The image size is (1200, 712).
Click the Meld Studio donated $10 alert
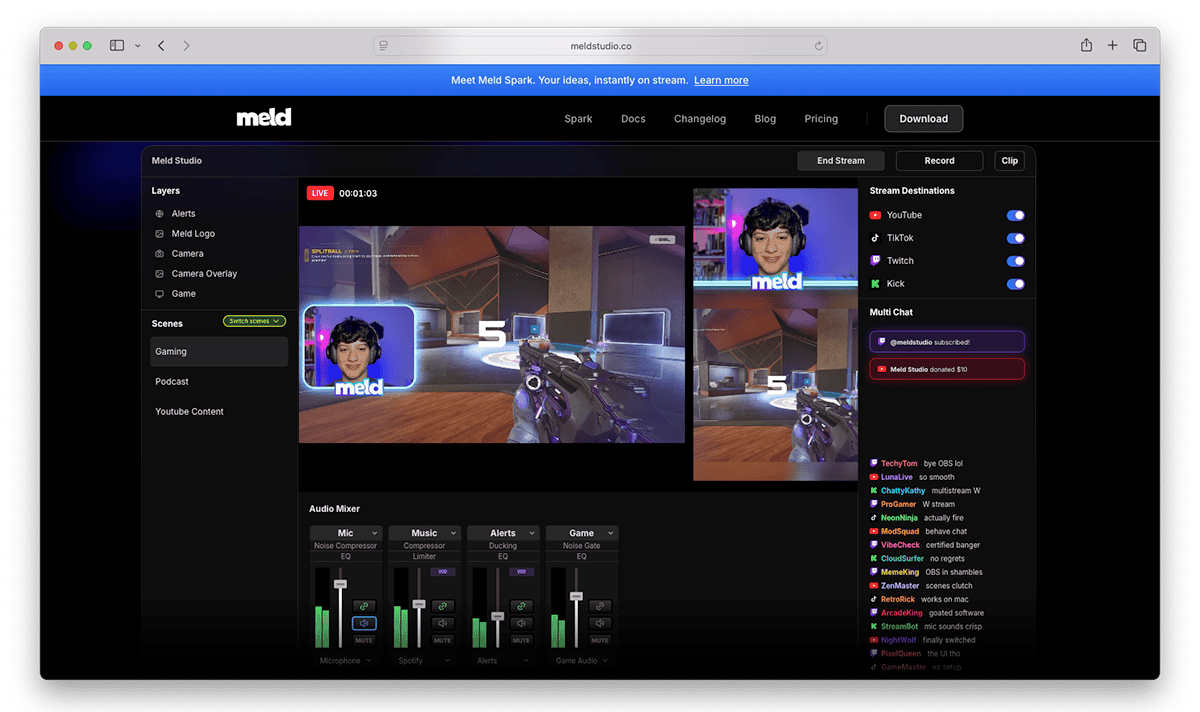(947, 369)
